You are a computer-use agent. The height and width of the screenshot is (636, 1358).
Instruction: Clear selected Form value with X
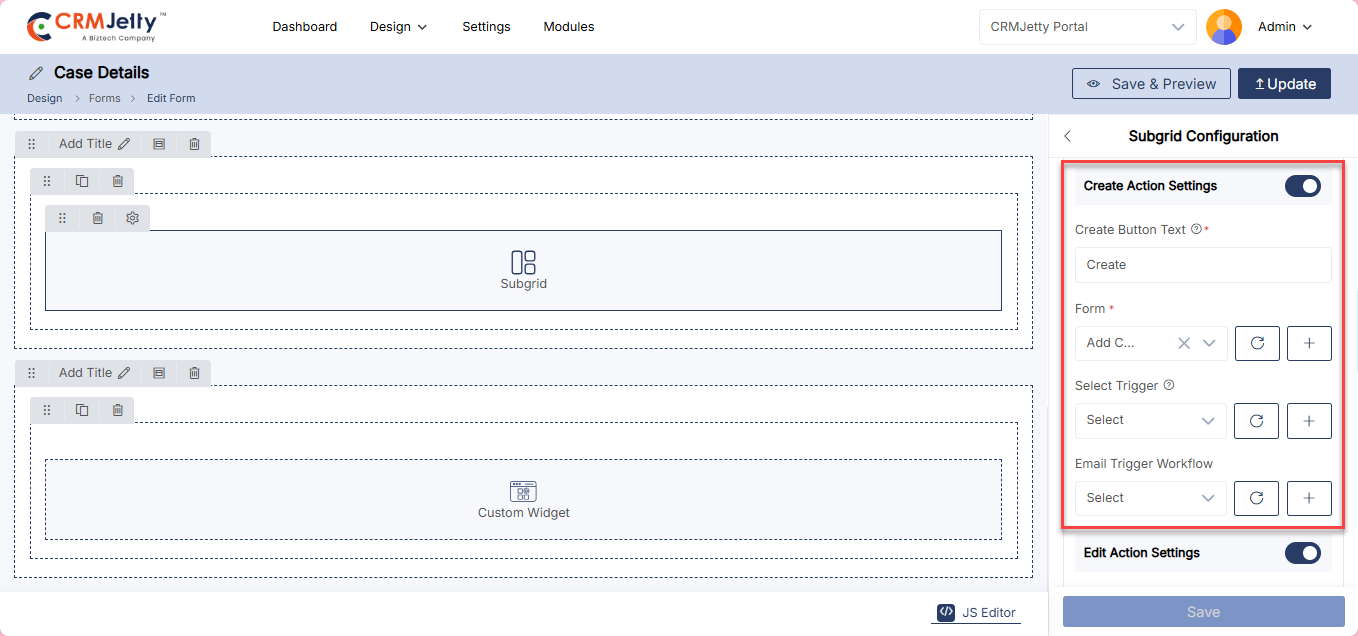coord(1183,343)
